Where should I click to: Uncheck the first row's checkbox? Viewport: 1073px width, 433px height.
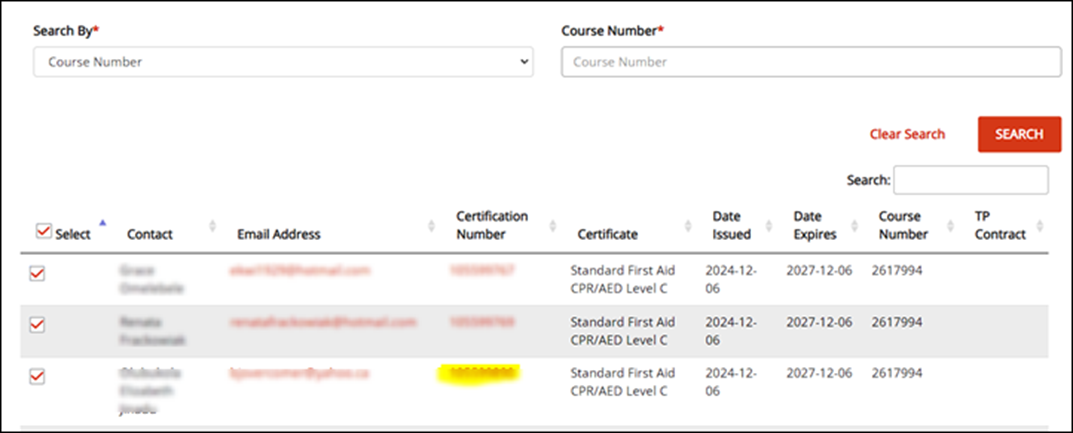pos(38,274)
